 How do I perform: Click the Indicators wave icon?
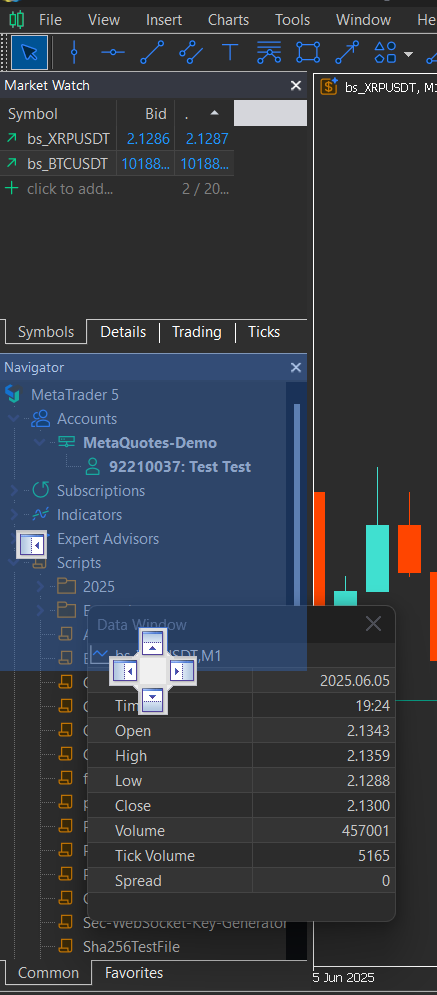[x=41, y=514]
